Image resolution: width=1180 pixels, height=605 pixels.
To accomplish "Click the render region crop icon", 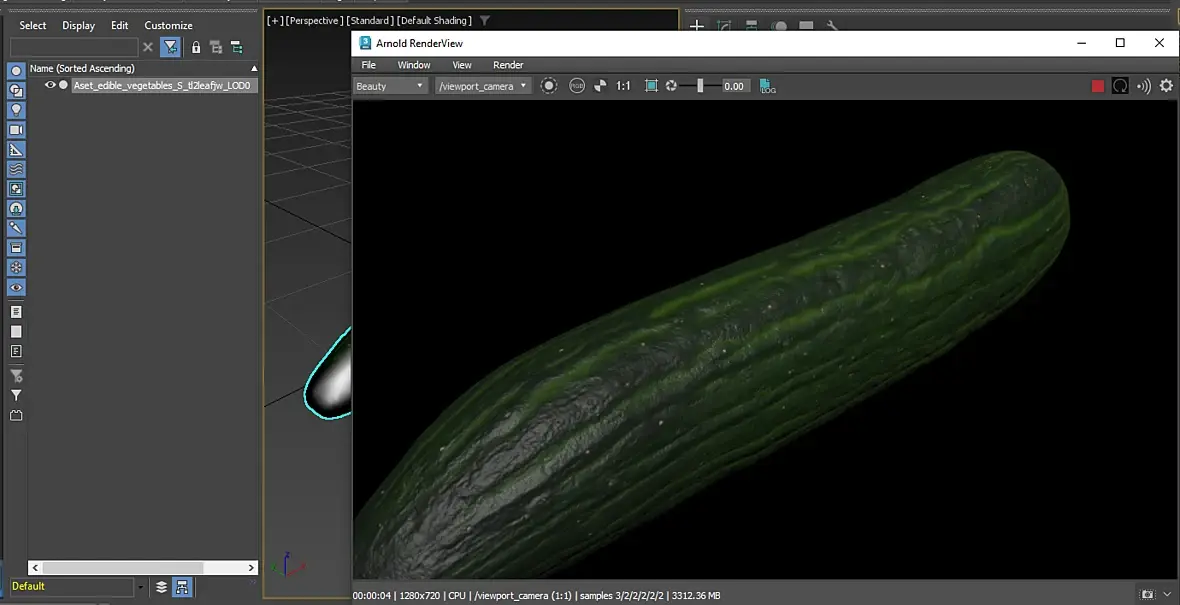I will pyautogui.click(x=651, y=86).
